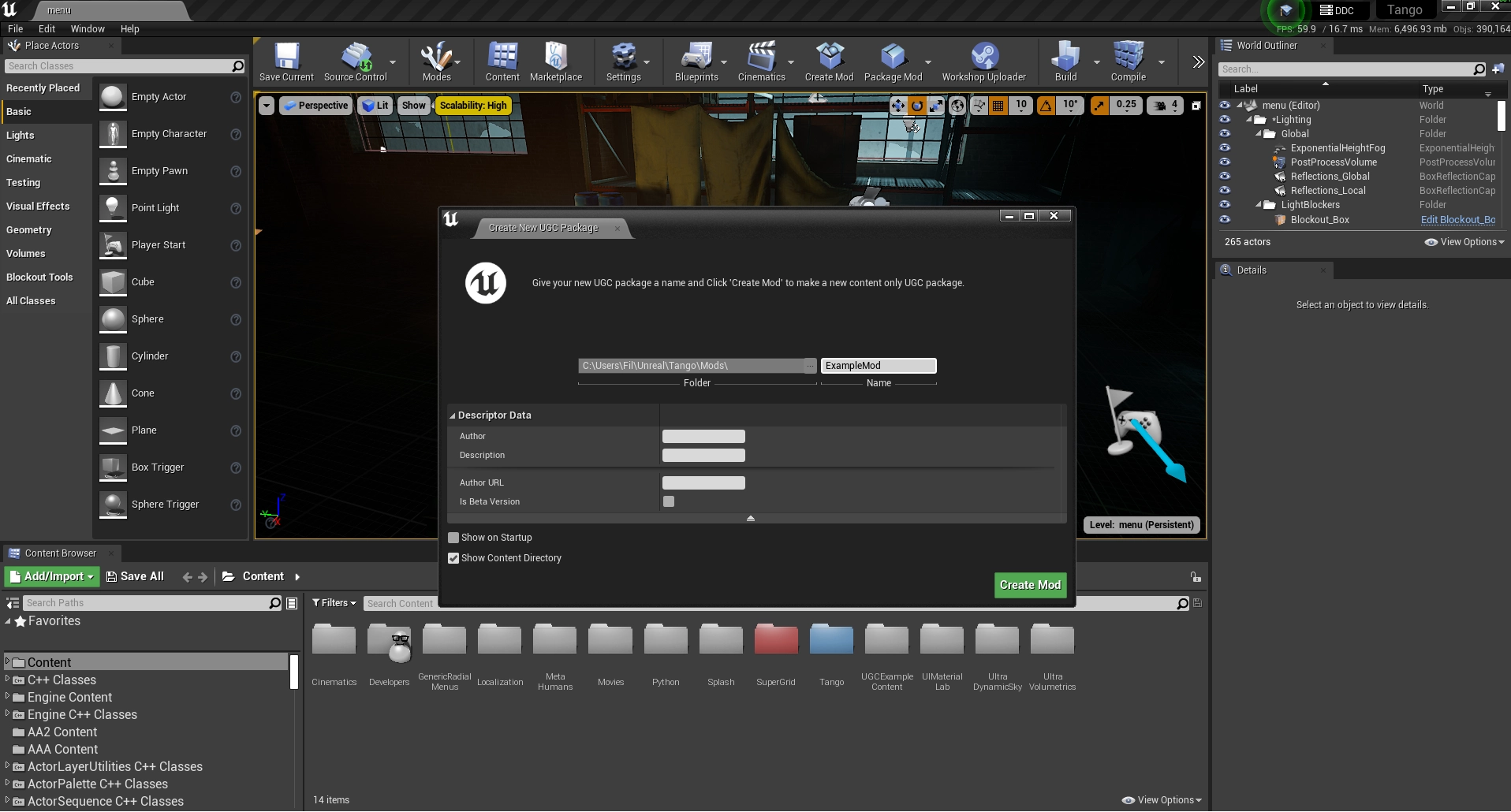Hide ExponentialHeightFog via eye icon
Screen dimensions: 1511x812
pos(1225,148)
